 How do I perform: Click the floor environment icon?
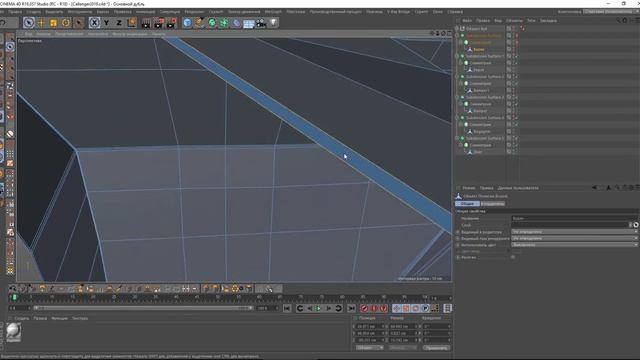tap(249, 23)
